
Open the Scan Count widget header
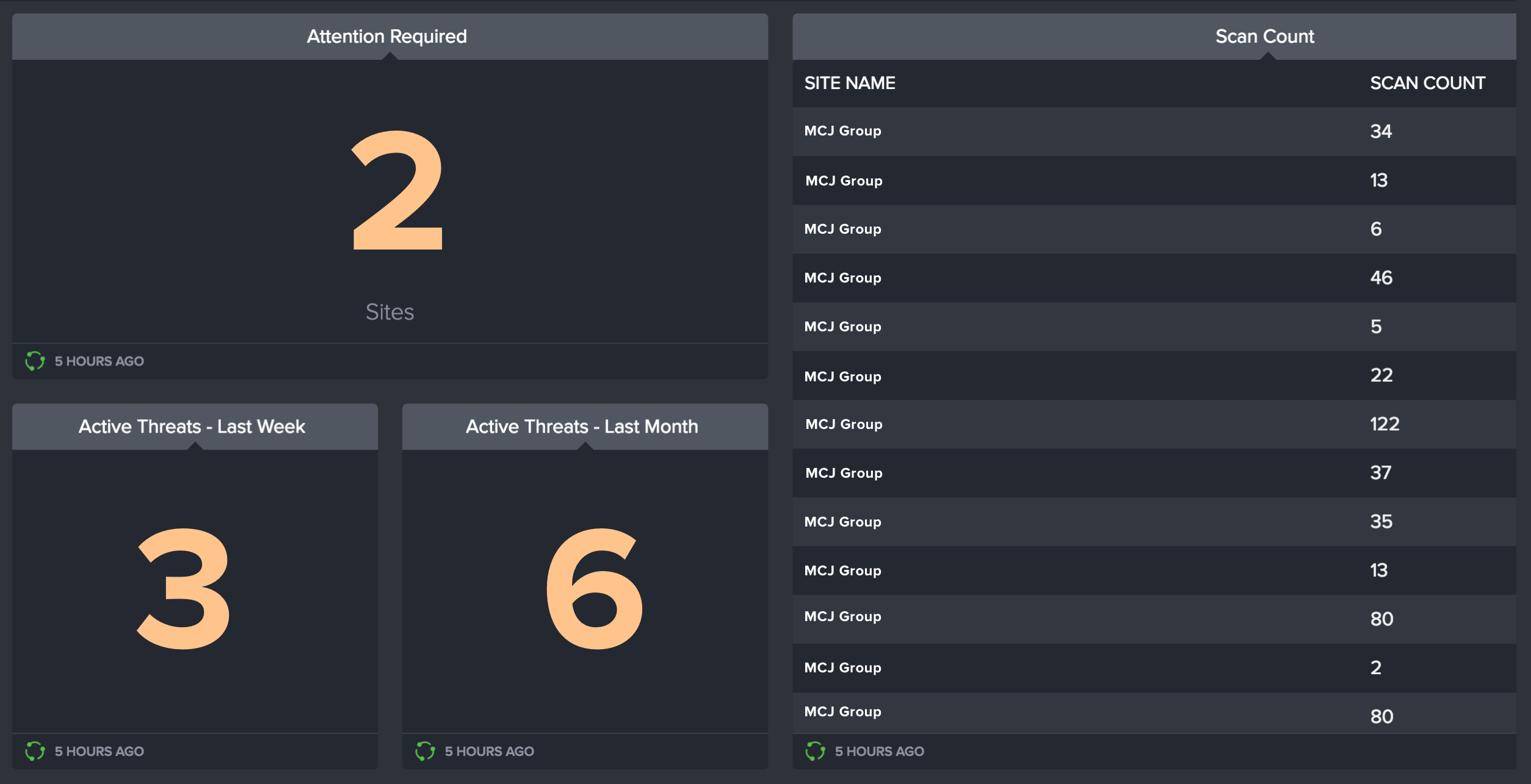click(x=1154, y=37)
